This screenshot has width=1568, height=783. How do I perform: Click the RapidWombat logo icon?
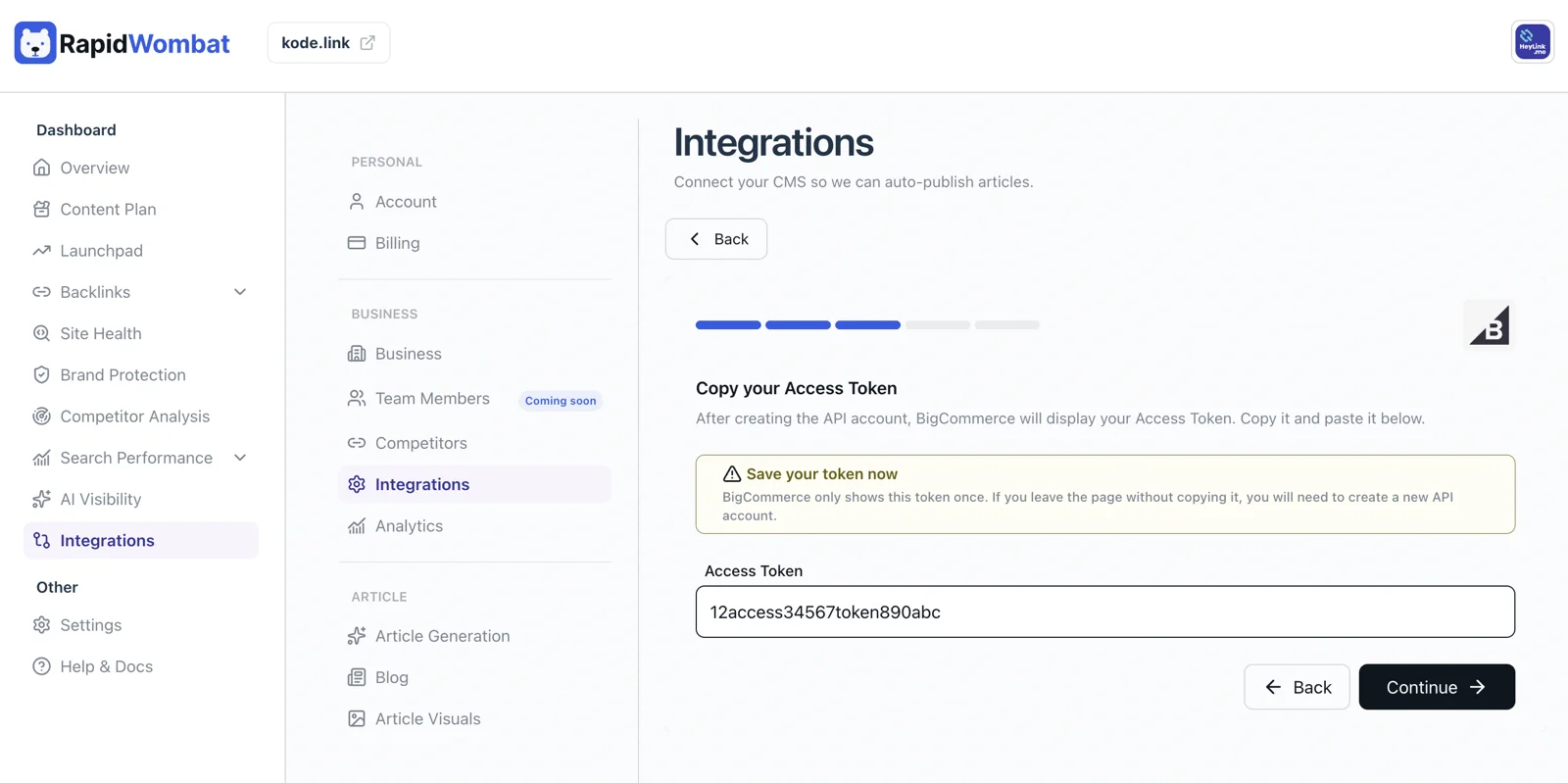tap(35, 43)
